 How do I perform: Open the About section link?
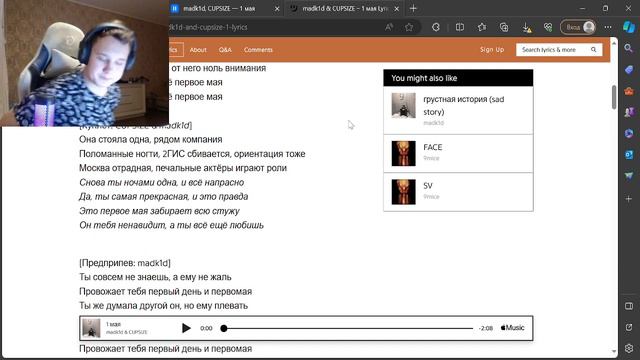click(x=198, y=50)
